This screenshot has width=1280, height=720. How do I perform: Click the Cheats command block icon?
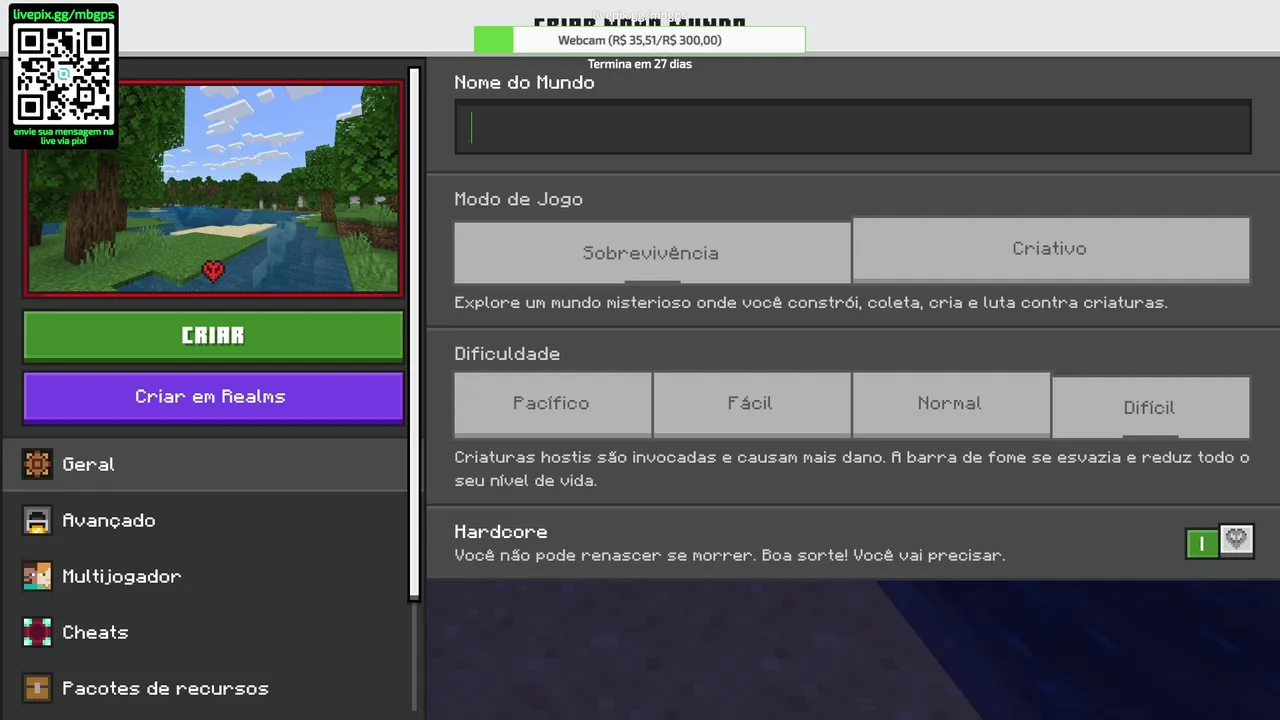tap(37, 632)
